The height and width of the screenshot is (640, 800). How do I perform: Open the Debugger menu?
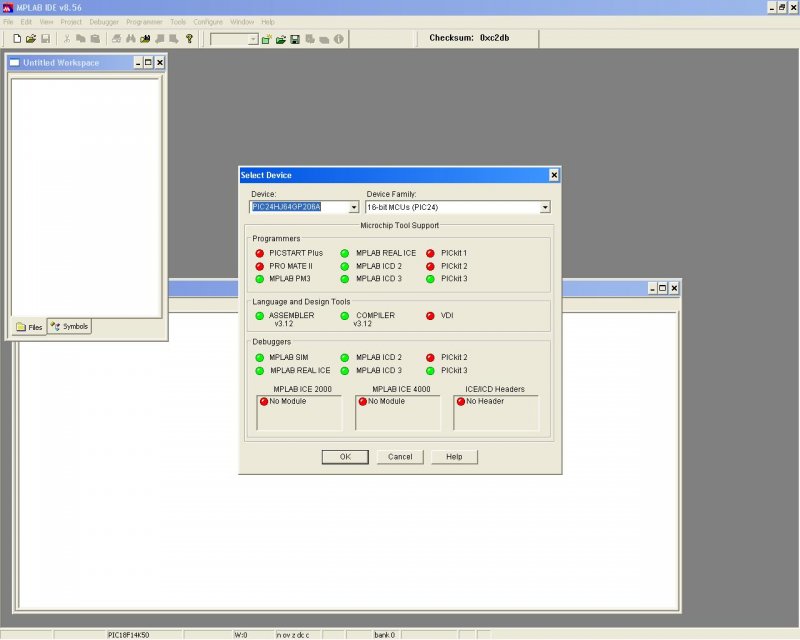[104, 22]
